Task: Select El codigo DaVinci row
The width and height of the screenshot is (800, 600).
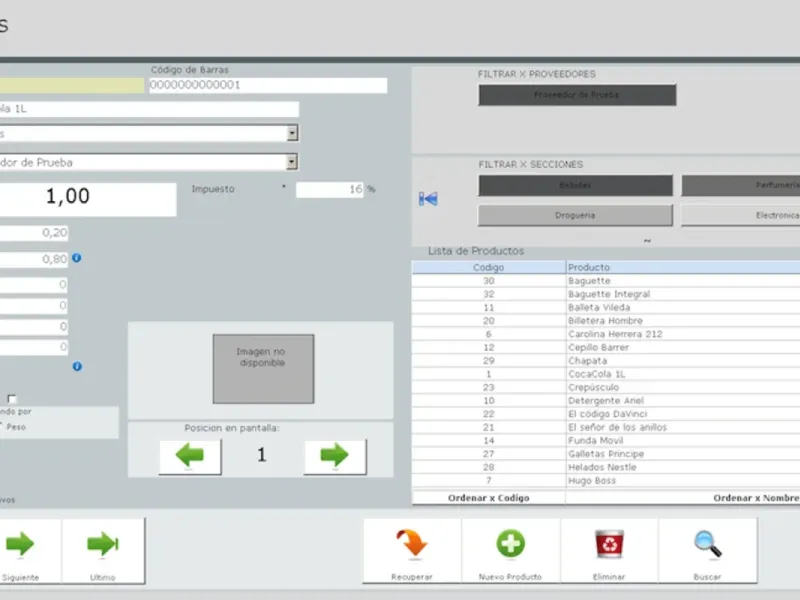Action: pos(606,414)
